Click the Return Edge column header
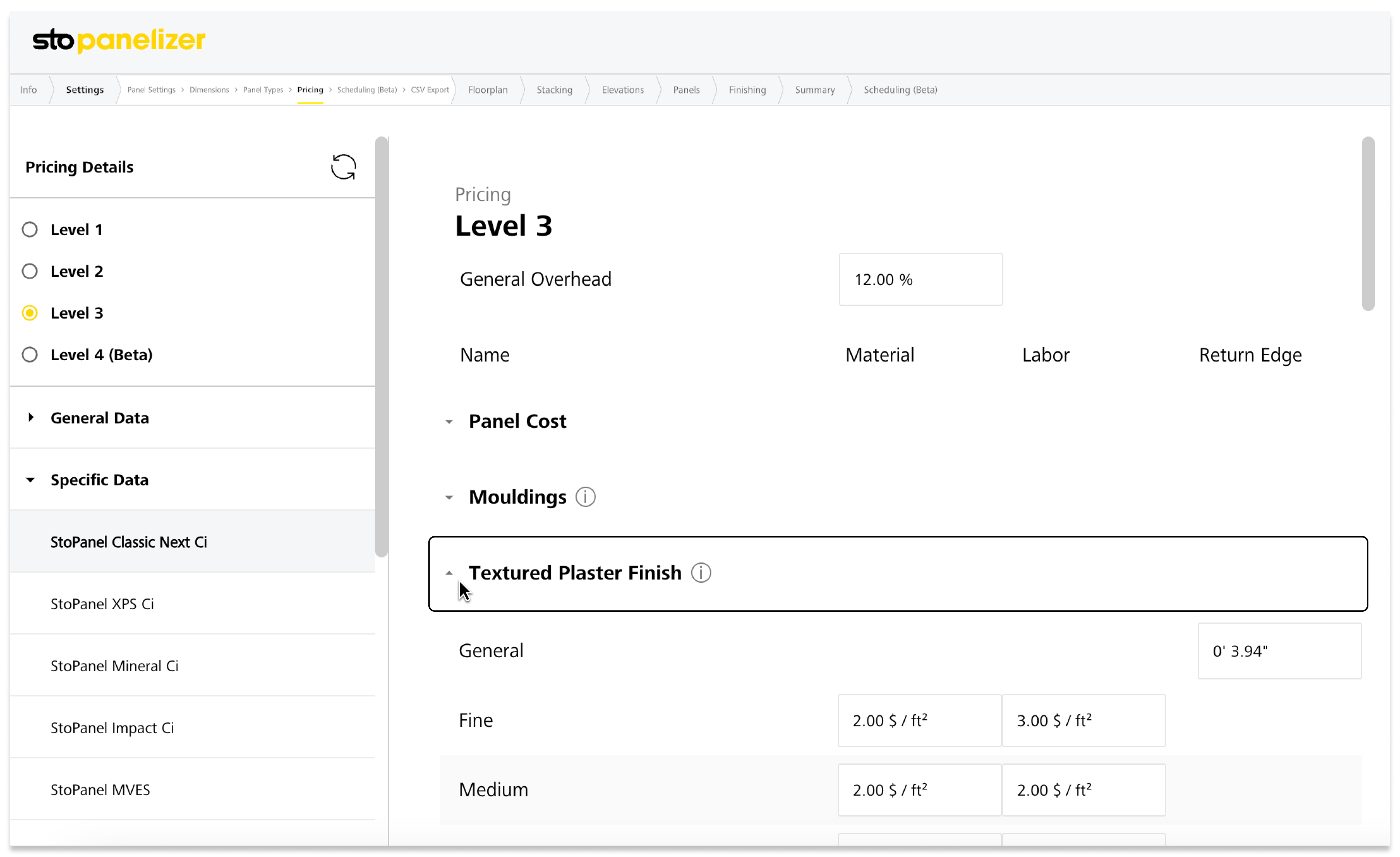 tap(1250, 355)
